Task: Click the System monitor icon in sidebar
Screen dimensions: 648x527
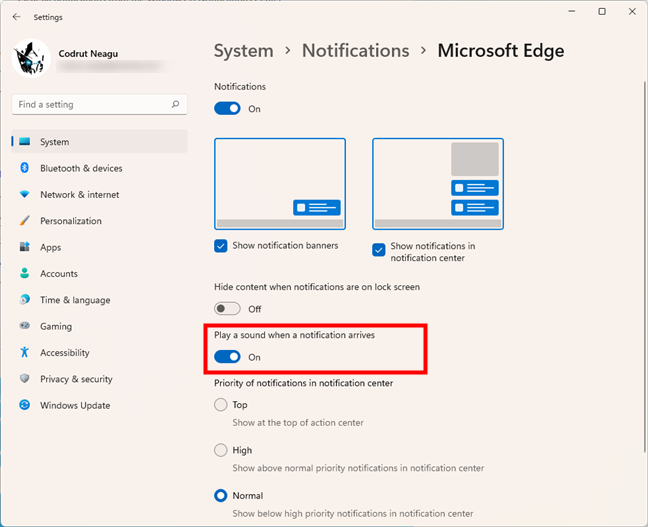Action: tap(25, 141)
